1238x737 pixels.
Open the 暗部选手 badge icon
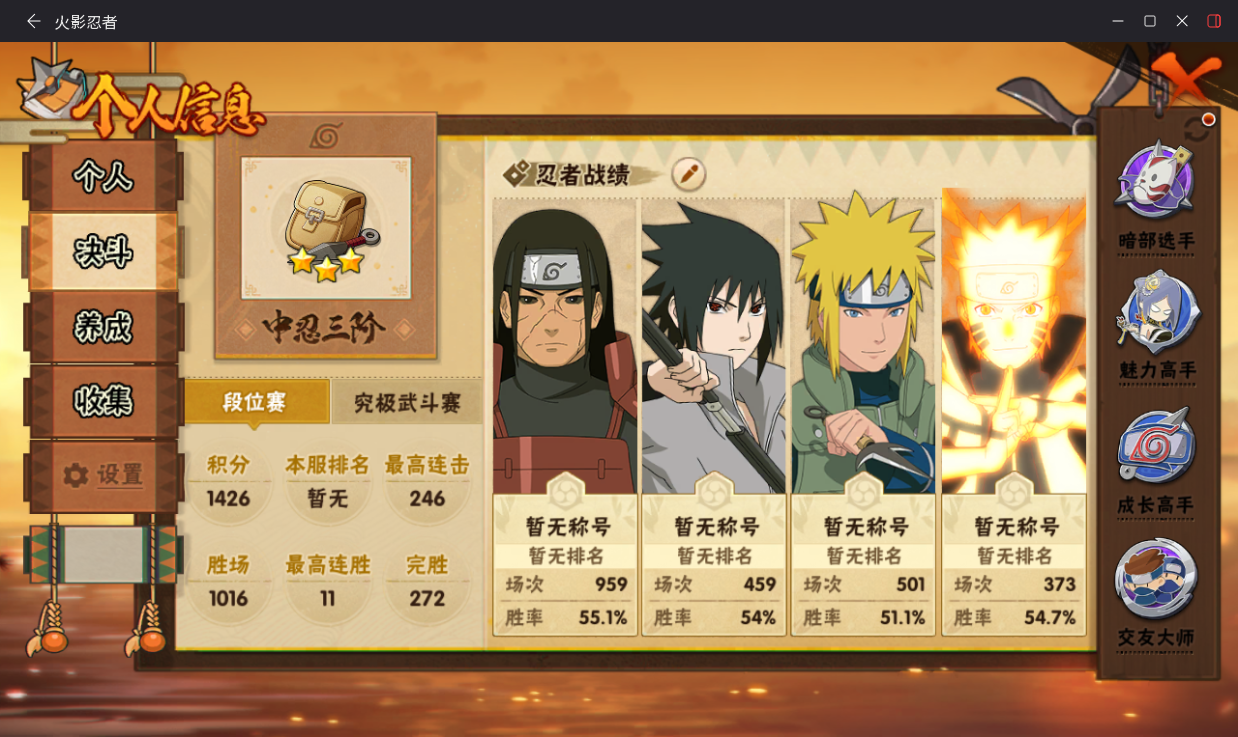pyautogui.click(x=1155, y=181)
